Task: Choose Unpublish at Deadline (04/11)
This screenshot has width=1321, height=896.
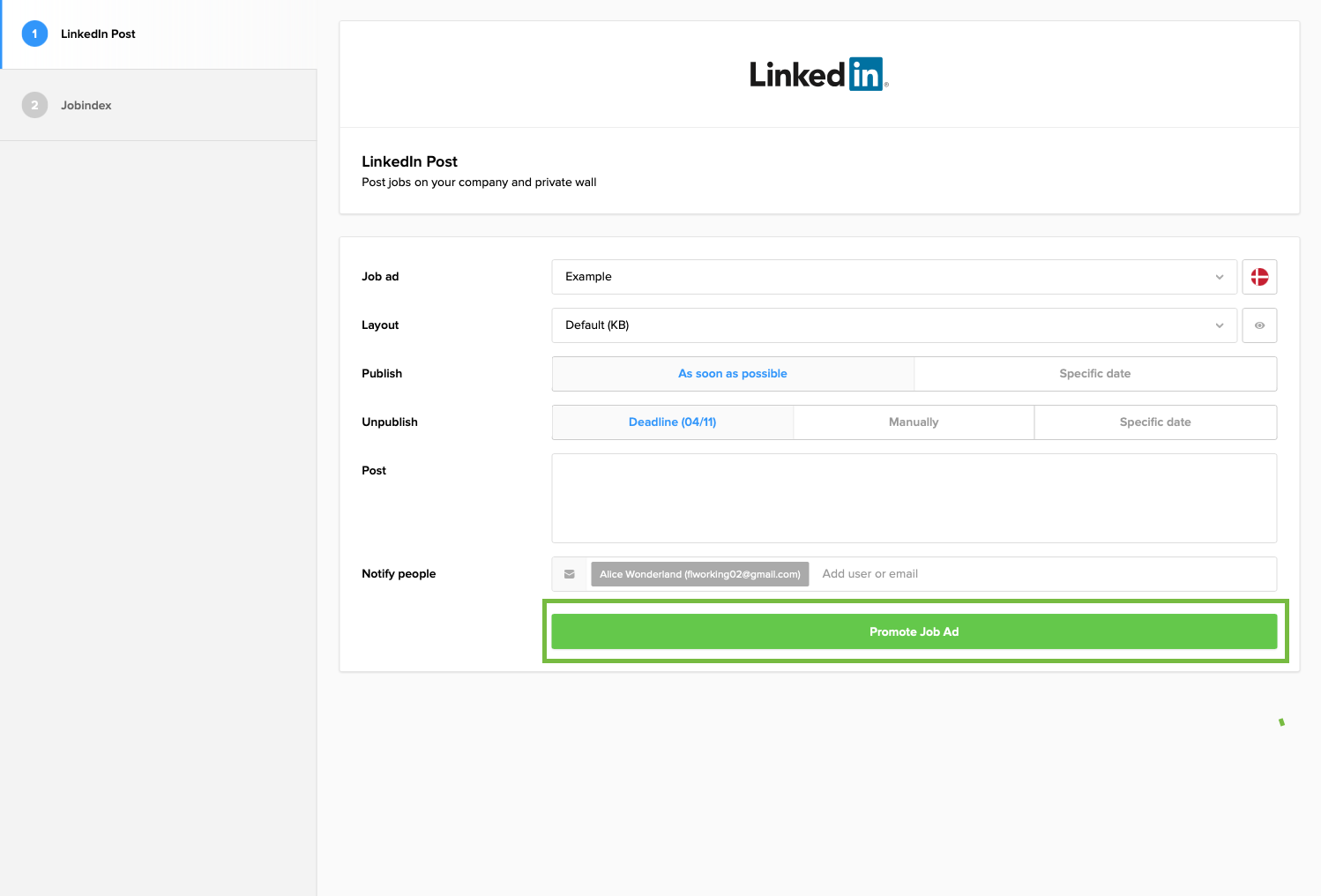Action: [x=673, y=422]
